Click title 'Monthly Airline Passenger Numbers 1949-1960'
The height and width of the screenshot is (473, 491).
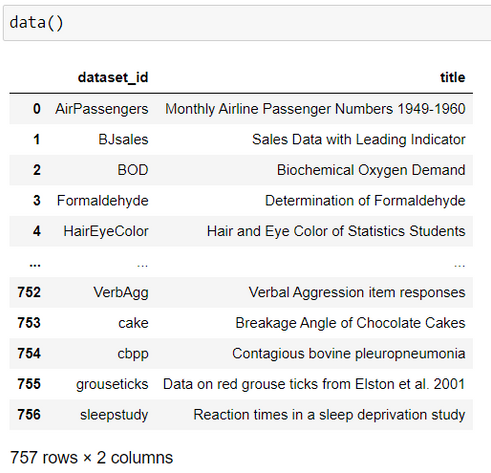[x=315, y=109]
